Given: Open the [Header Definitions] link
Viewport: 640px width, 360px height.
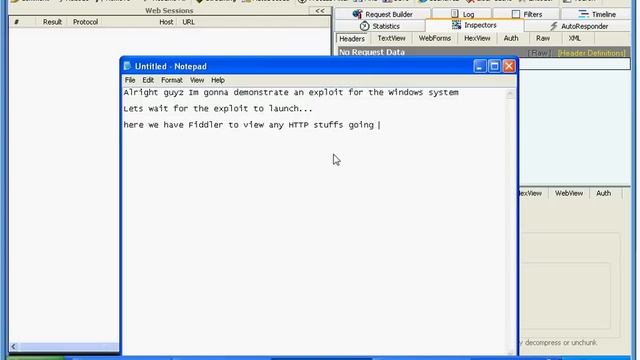Looking at the screenshot, I should [591, 53].
